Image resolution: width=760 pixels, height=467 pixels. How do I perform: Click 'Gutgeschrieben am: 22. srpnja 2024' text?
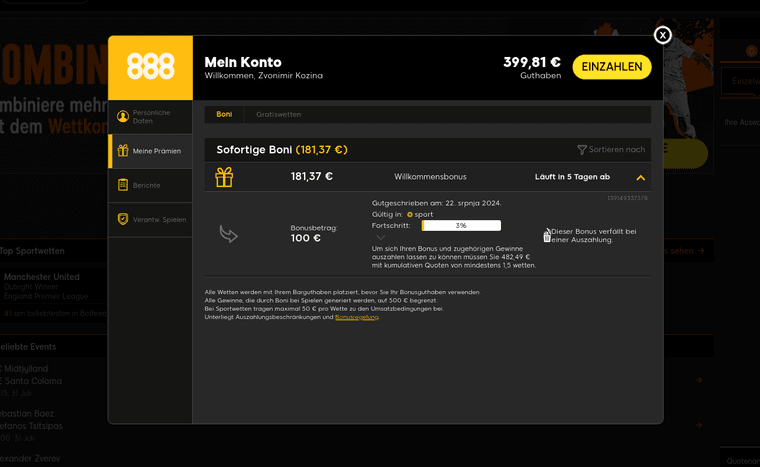click(x=436, y=203)
